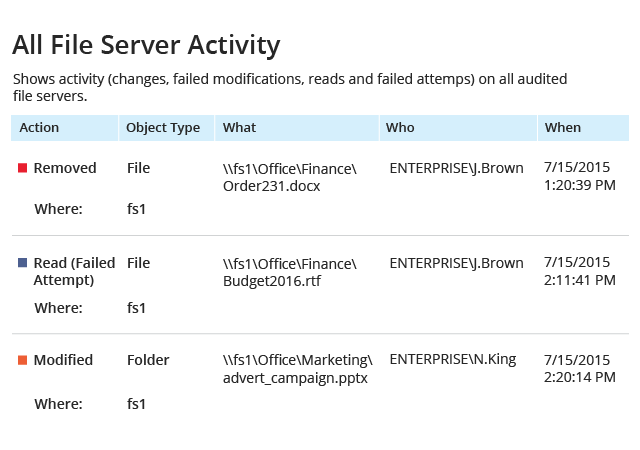
Task: Click the File object type in Read row
Action: click(x=138, y=263)
